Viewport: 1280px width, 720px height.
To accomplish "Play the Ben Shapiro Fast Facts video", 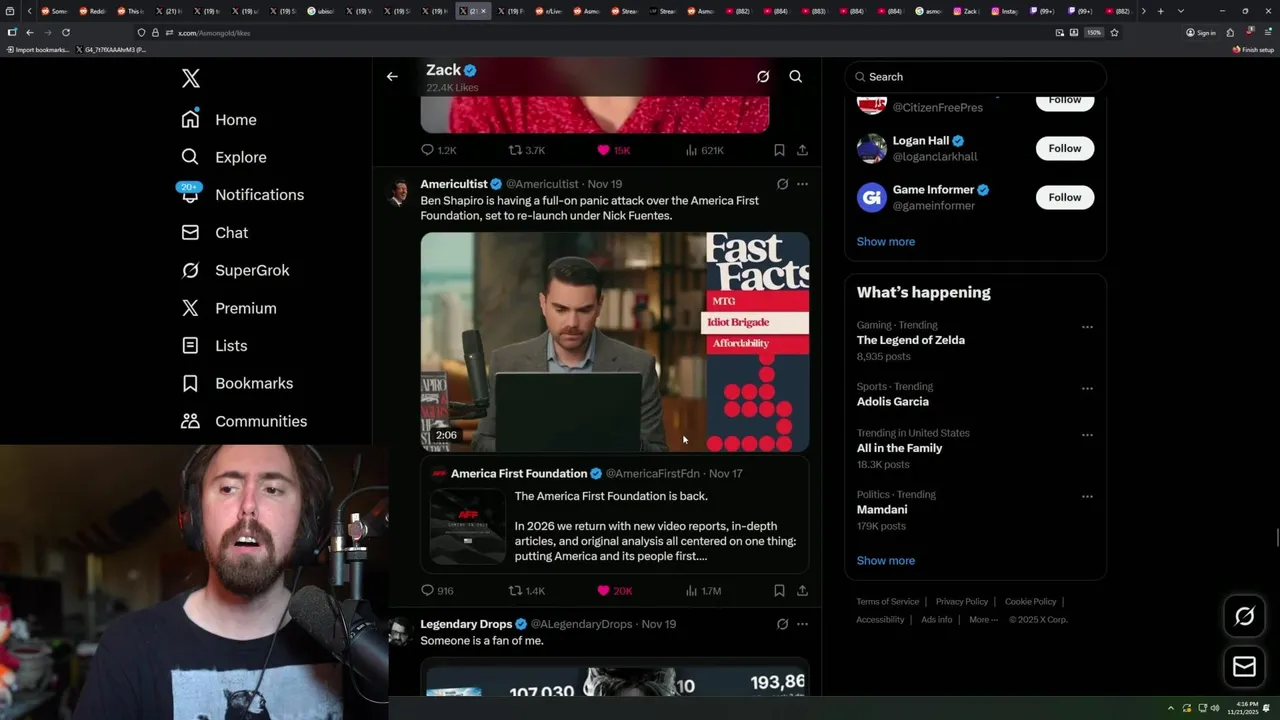I will point(614,342).
